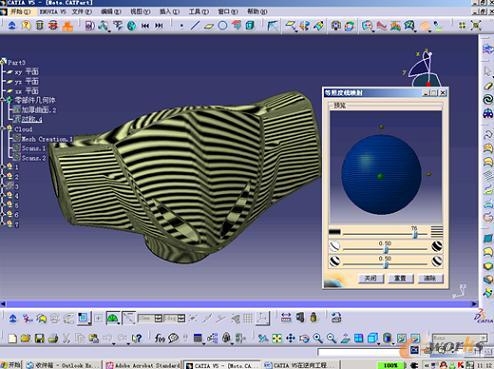494x369 pixels.
Task: Click the globe icon in top toolbar
Action: coord(132,26)
